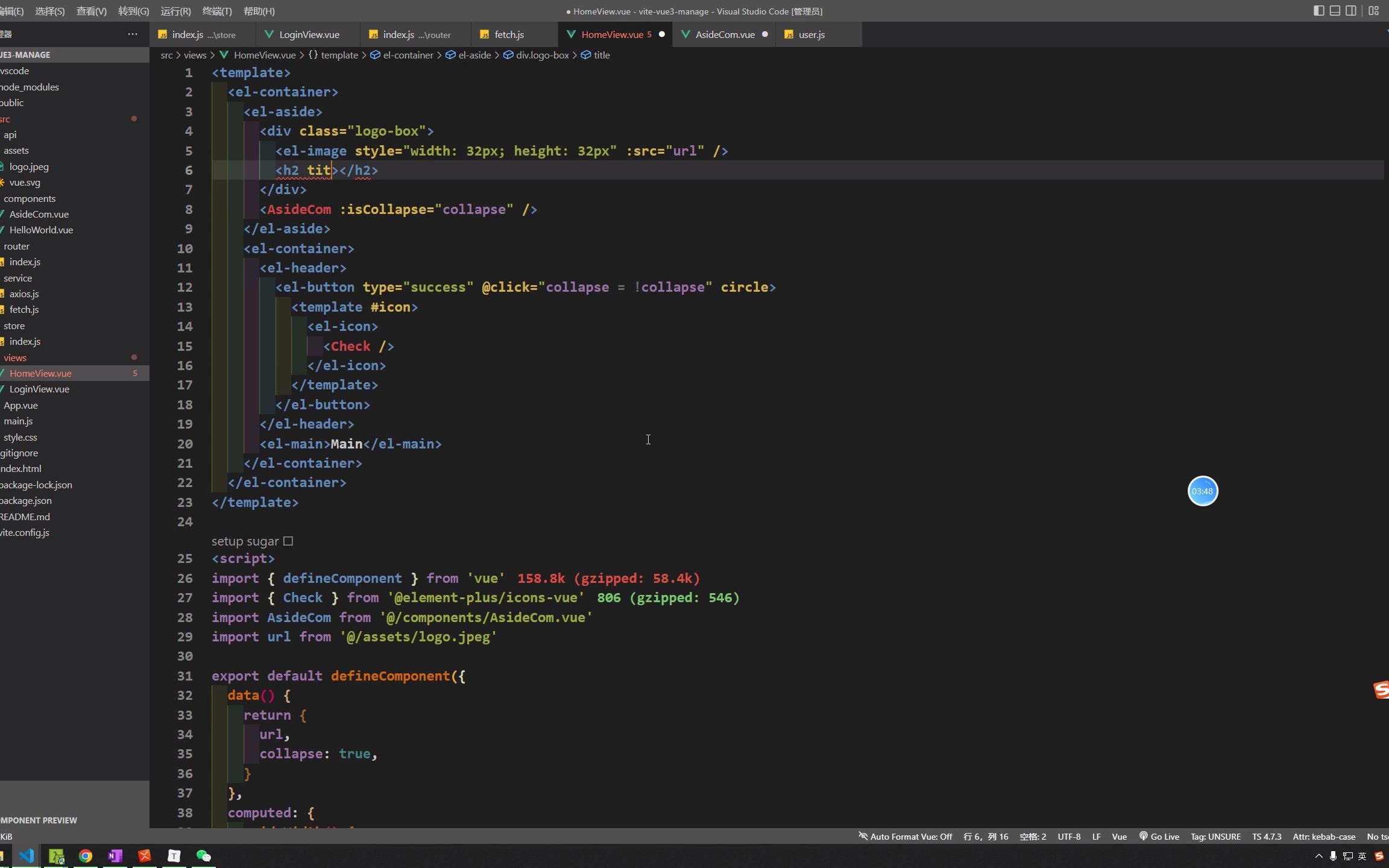Click Tag: UNSURE status item
The height and width of the screenshot is (868, 1389).
[1215, 837]
